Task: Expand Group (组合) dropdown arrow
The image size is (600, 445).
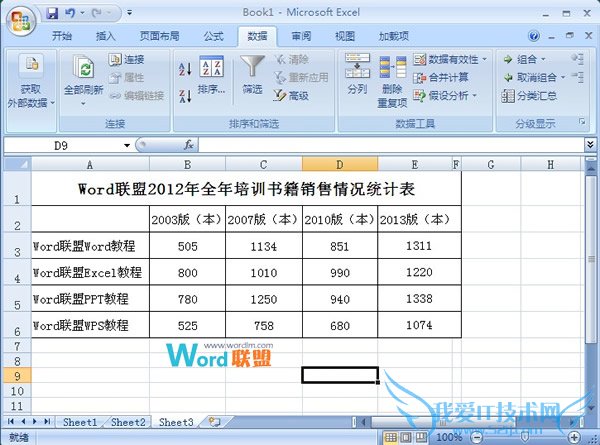Action: pos(543,60)
